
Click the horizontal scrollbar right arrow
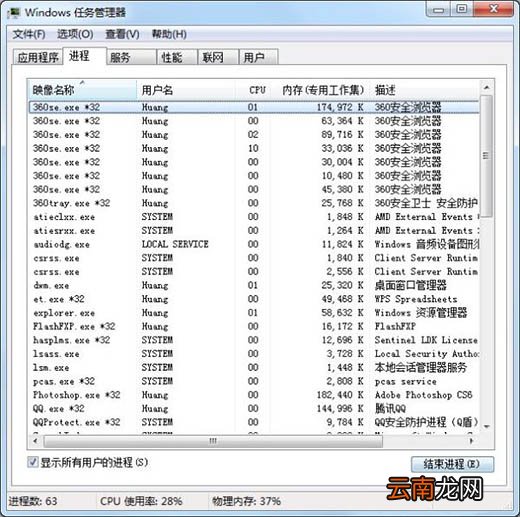(x=471, y=441)
